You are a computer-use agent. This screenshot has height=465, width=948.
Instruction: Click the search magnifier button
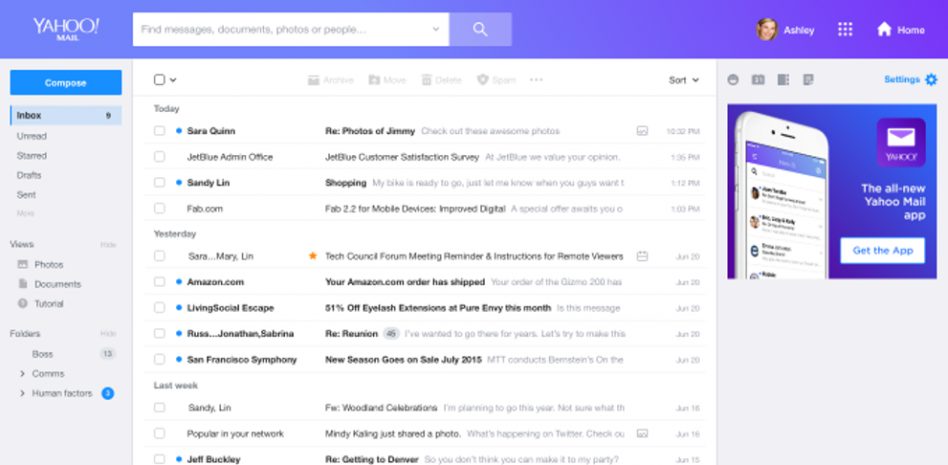tap(480, 29)
